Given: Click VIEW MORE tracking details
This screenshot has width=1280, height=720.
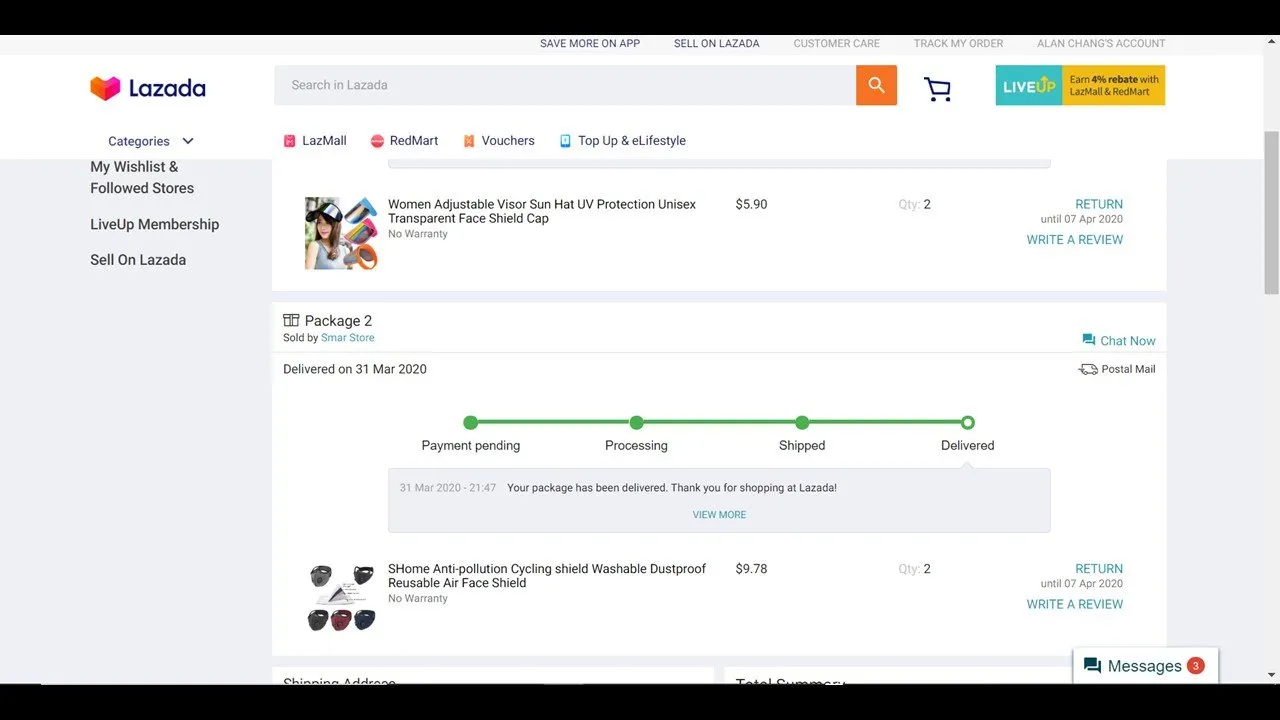Looking at the screenshot, I should tap(719, 515).
